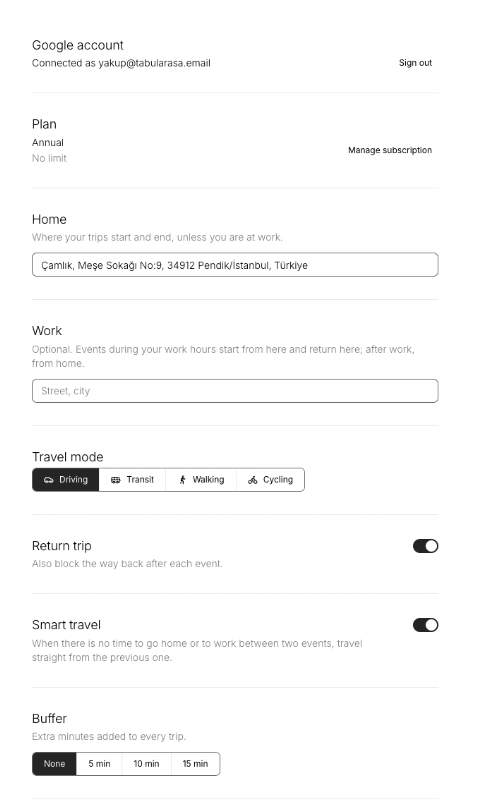
Task: Set the buffer to 10 min
Action: click(x=146, y=764)
